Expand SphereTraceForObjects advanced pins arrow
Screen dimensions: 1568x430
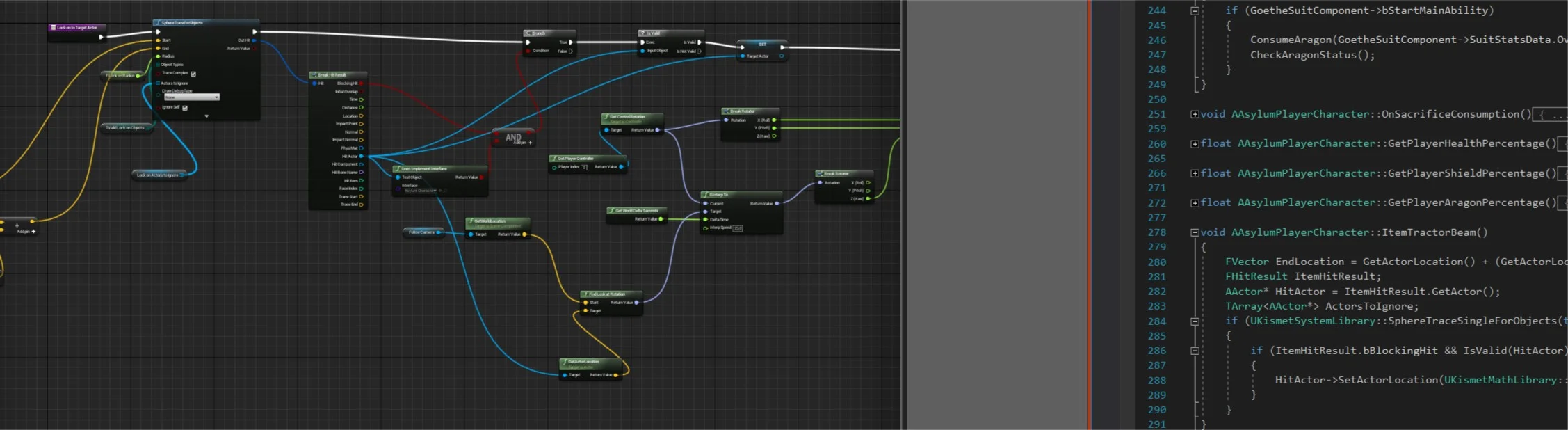(207, 116)
